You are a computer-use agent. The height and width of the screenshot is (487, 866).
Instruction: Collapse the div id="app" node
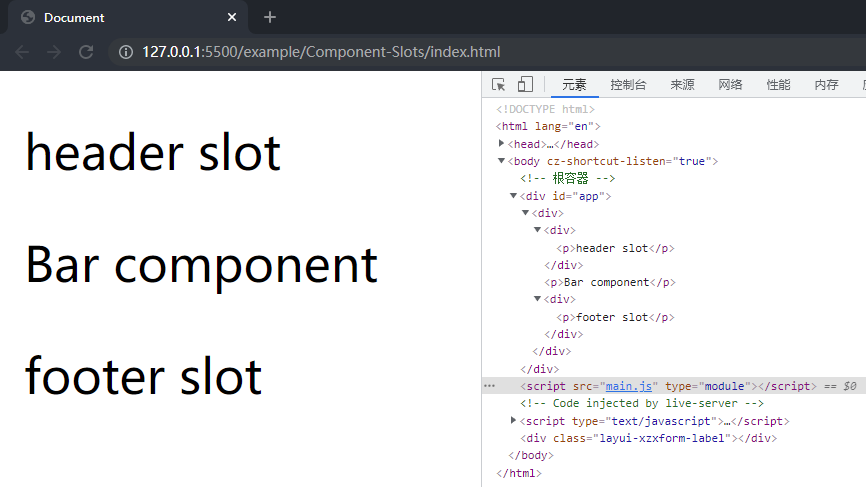513,195
